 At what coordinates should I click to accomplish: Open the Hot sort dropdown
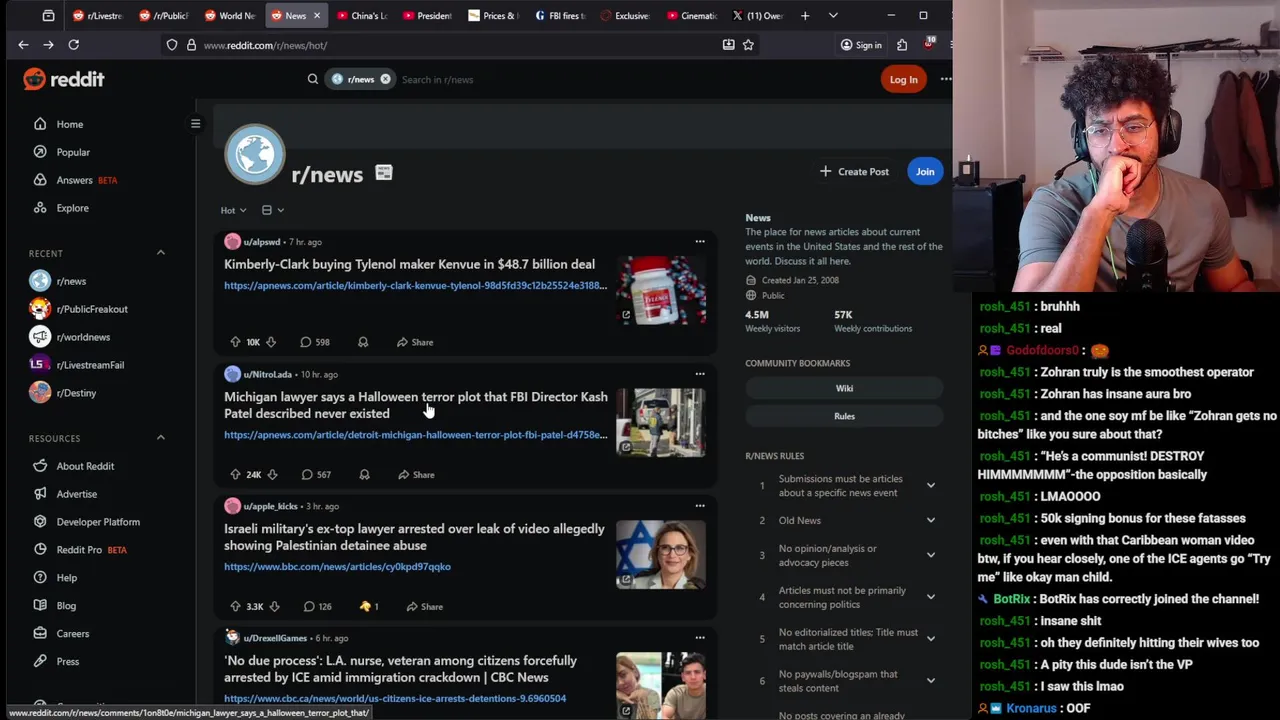[233, 210]
